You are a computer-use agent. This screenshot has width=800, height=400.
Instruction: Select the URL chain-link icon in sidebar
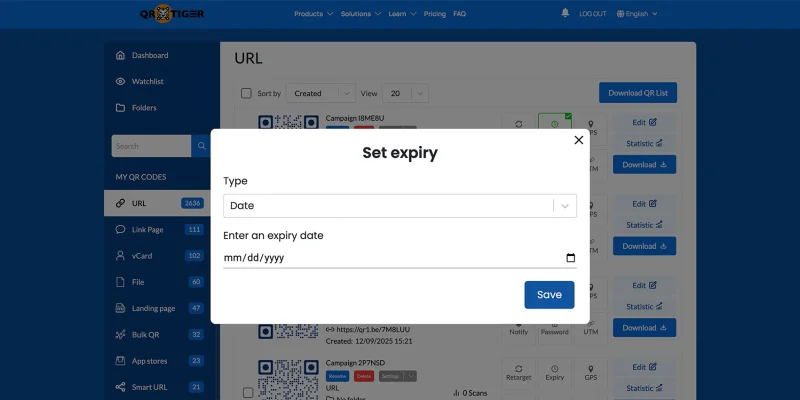pos(120,203)
